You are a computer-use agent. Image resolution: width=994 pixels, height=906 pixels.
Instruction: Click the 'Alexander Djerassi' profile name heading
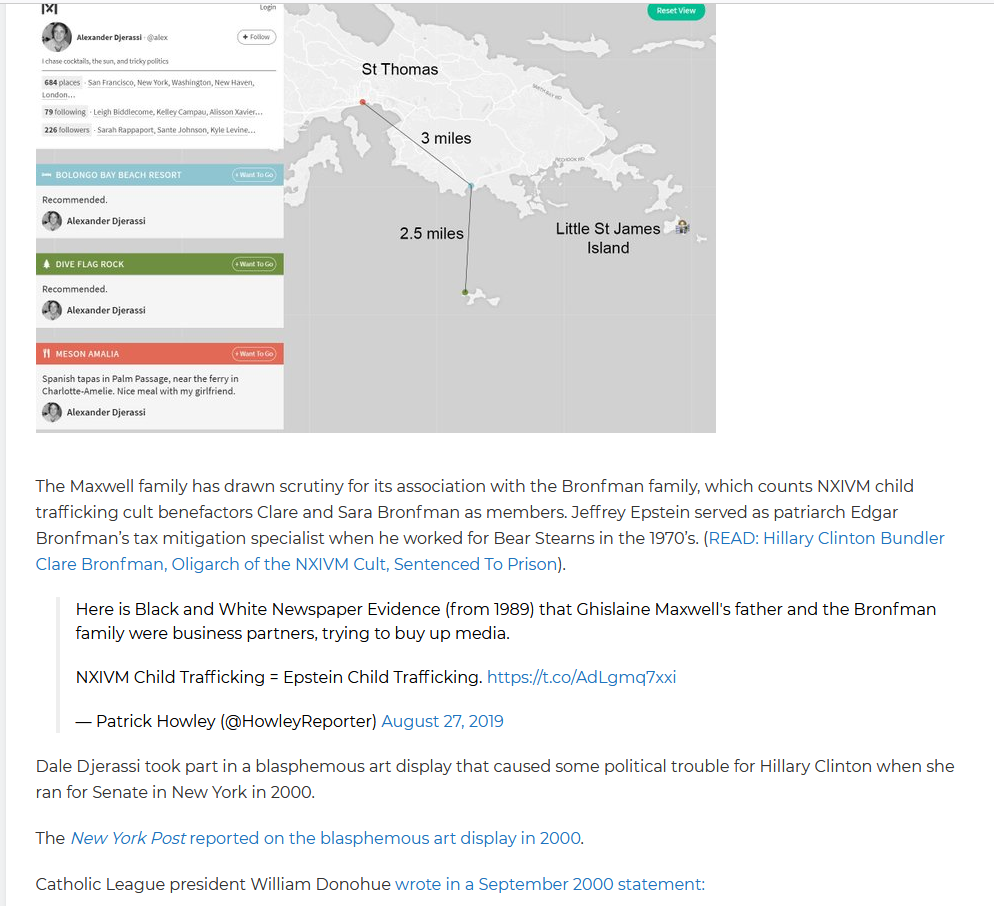(x=109, y=37)
